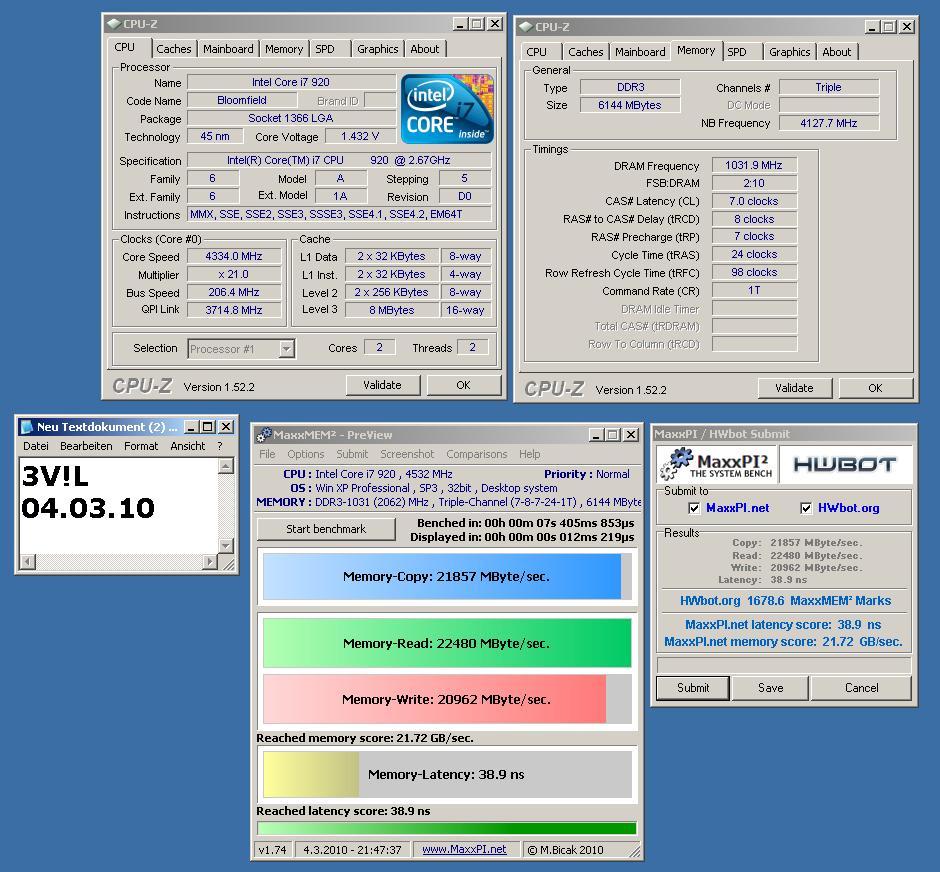
Task: Click the NB Frequency value 4127.7 MHz
Action: 828,123
